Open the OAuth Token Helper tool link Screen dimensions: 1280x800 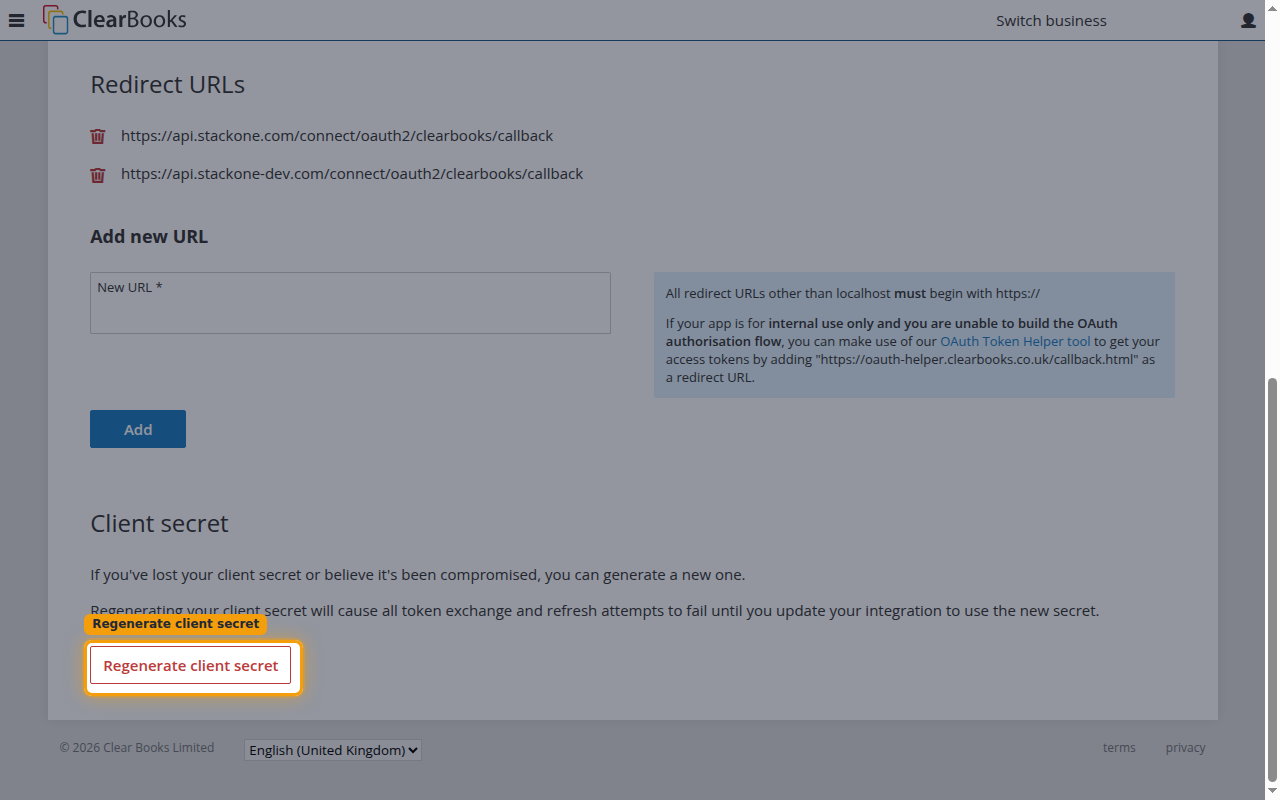(1015, 342)
